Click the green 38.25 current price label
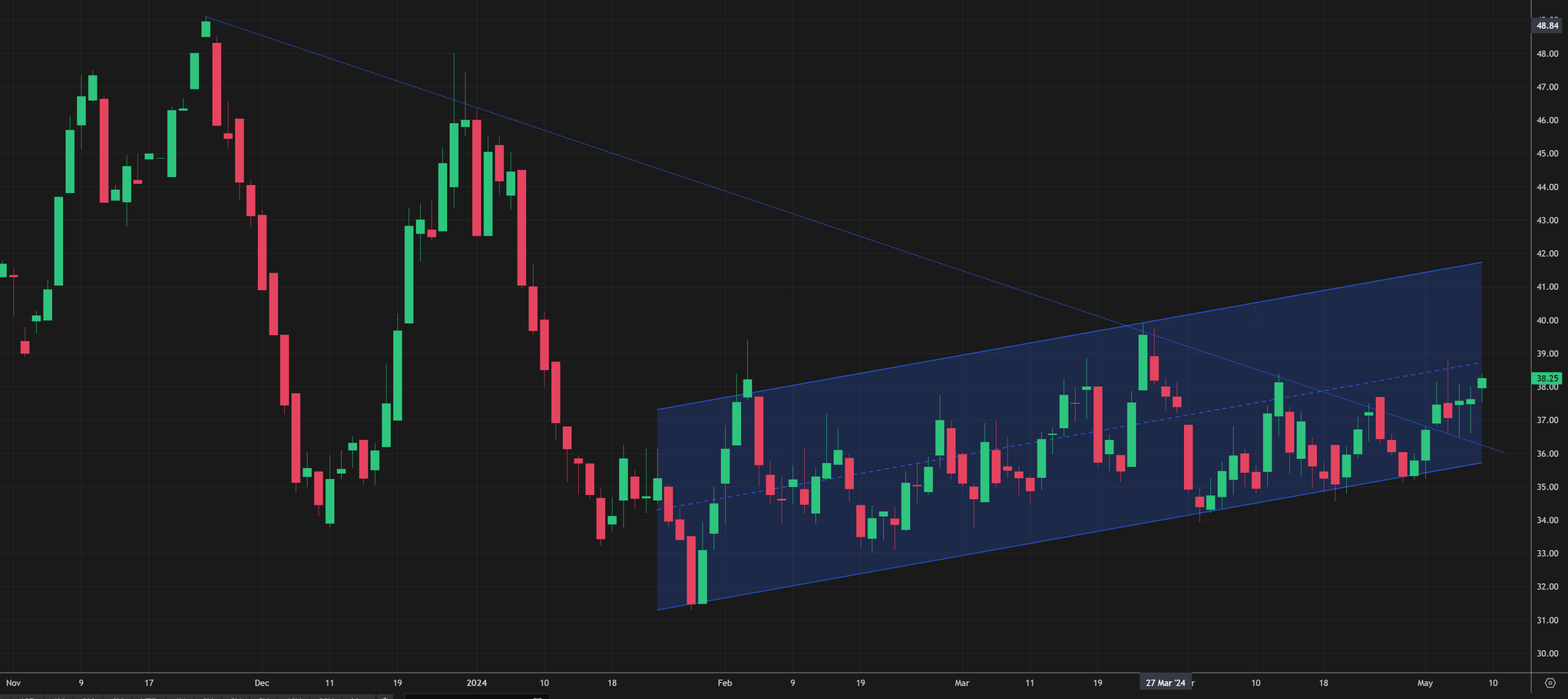Screen dimensions: 1568x699 pyautogui.click(x=1547, y=379)
